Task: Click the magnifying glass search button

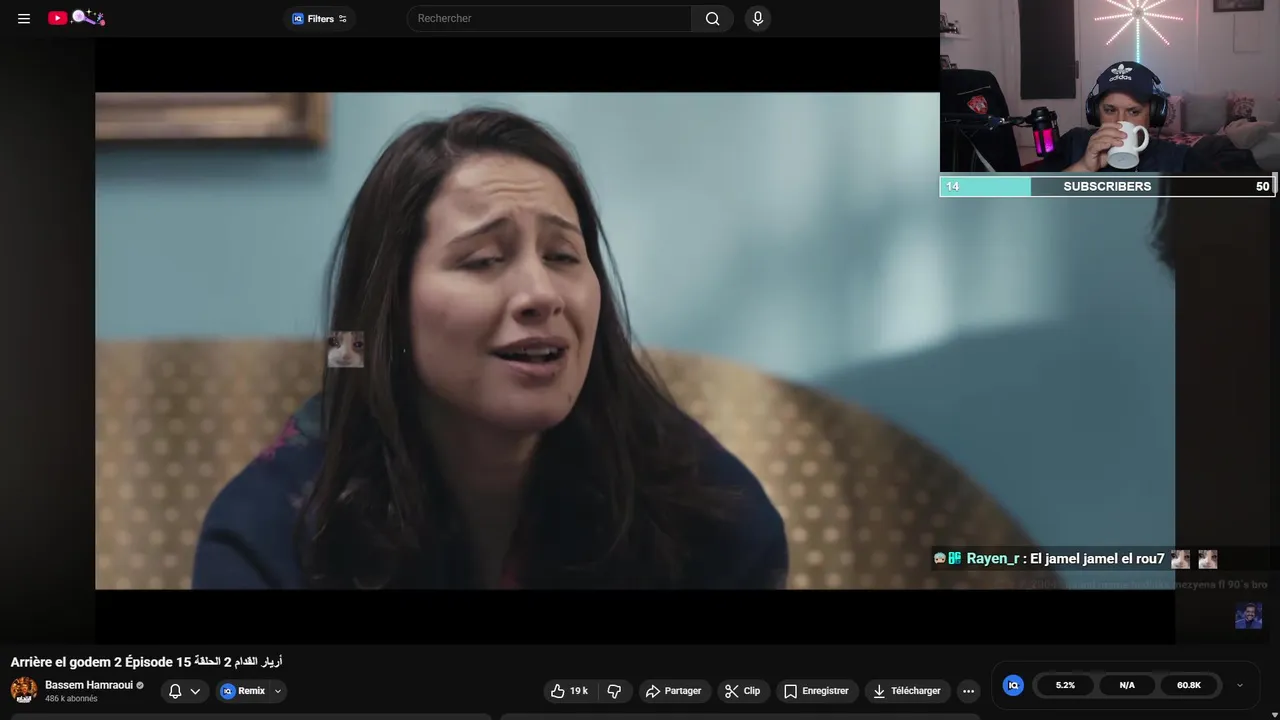Action: (x=712, y=18)
